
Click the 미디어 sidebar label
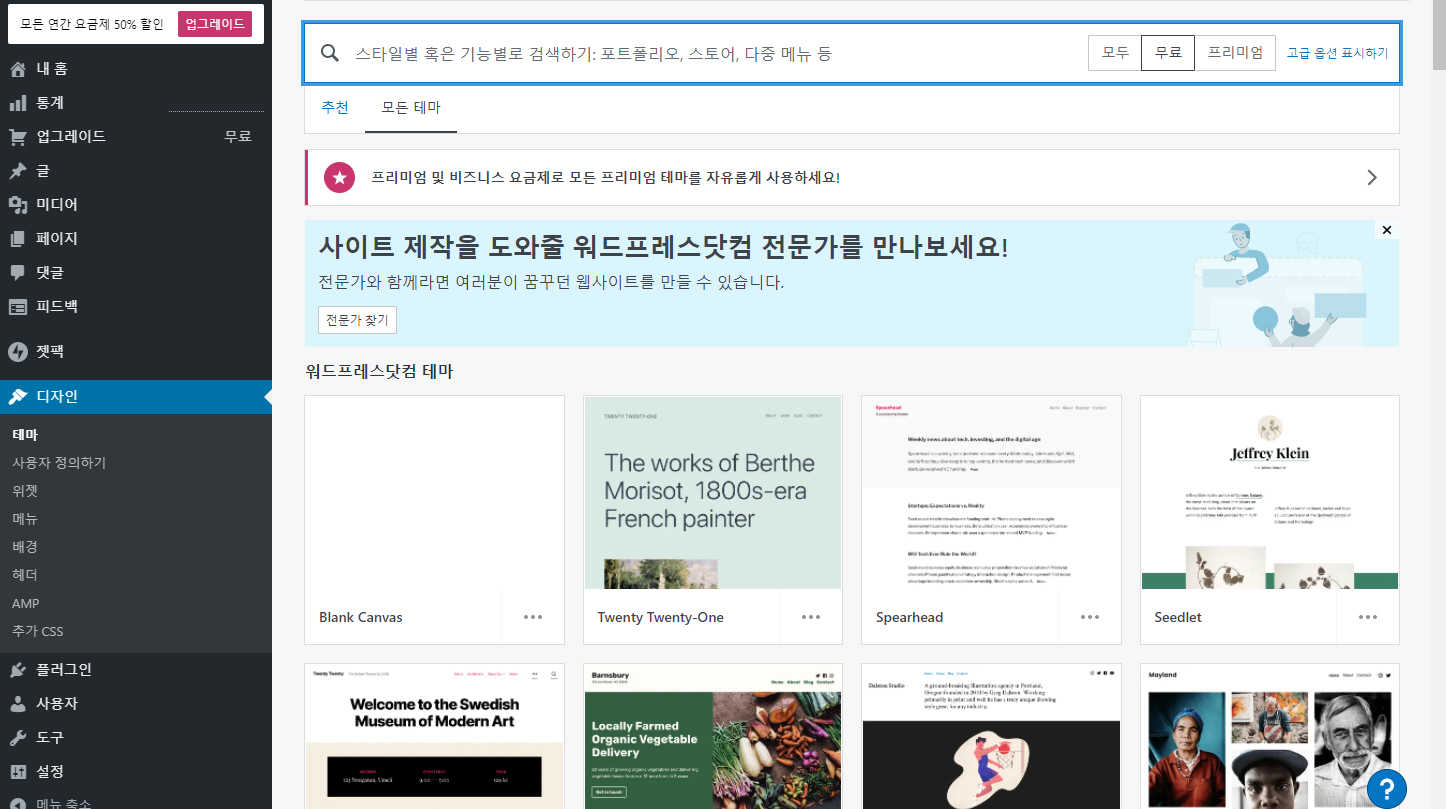(x=57, y=205)
